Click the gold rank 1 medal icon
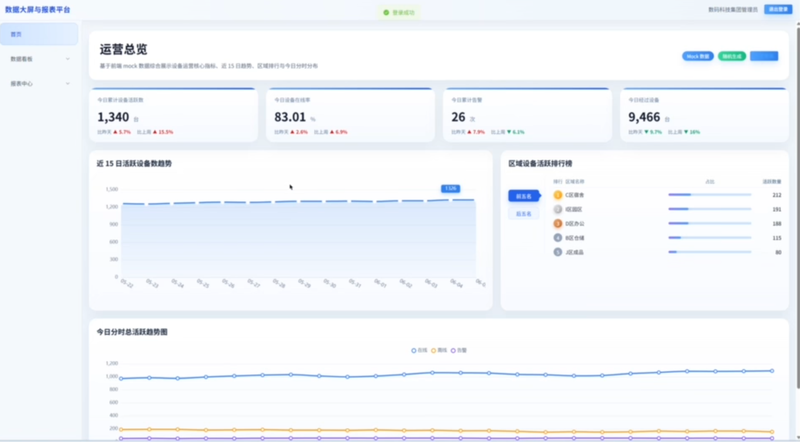 pos(558,195)
